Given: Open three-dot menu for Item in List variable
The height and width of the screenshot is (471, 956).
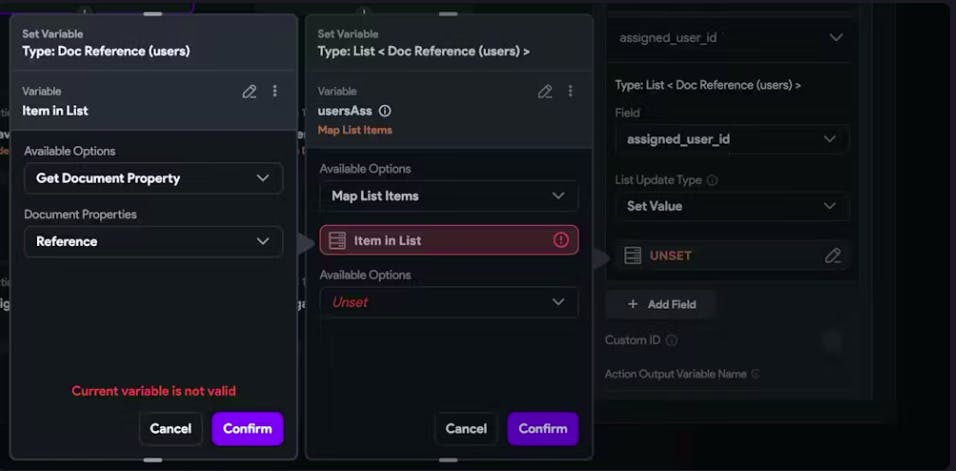Looking at the screenshot, I should tap(275, 91).
